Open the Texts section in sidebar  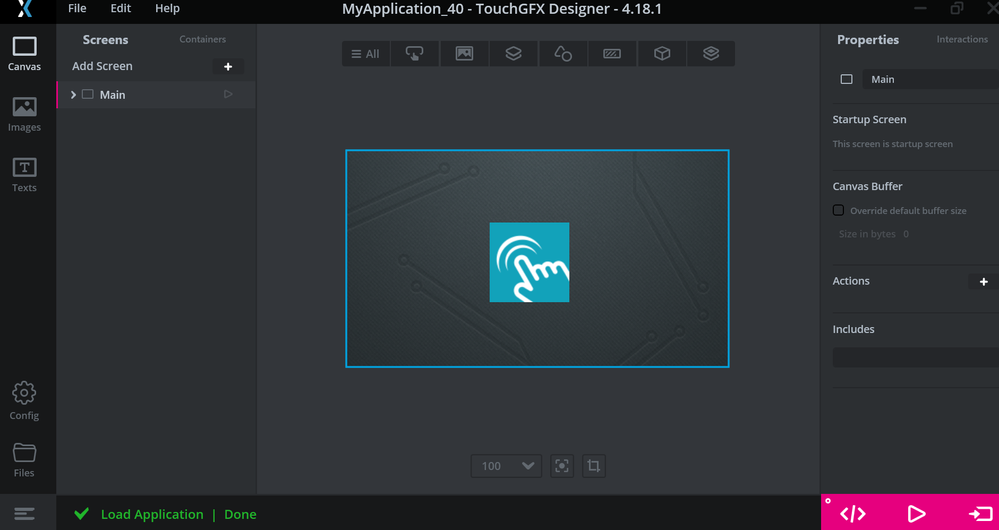[x=24, y=175]
